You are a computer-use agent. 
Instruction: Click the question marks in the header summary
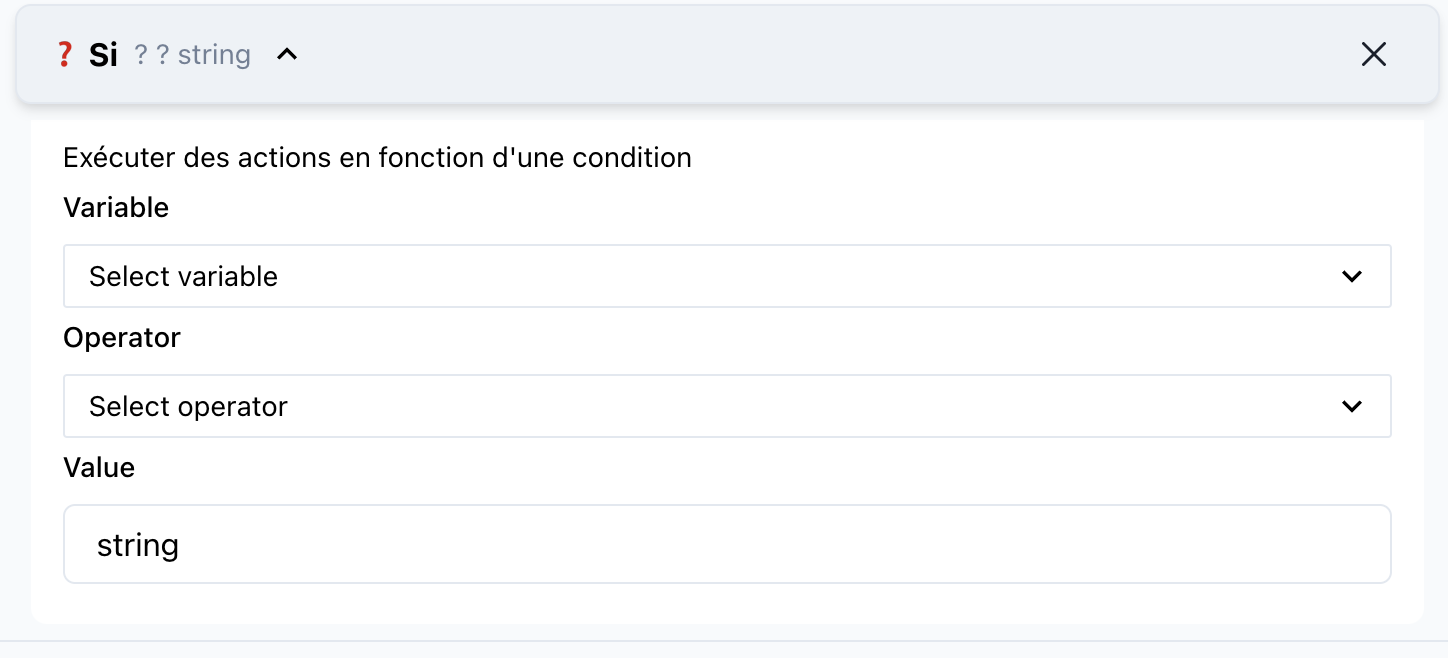[152, 54]
